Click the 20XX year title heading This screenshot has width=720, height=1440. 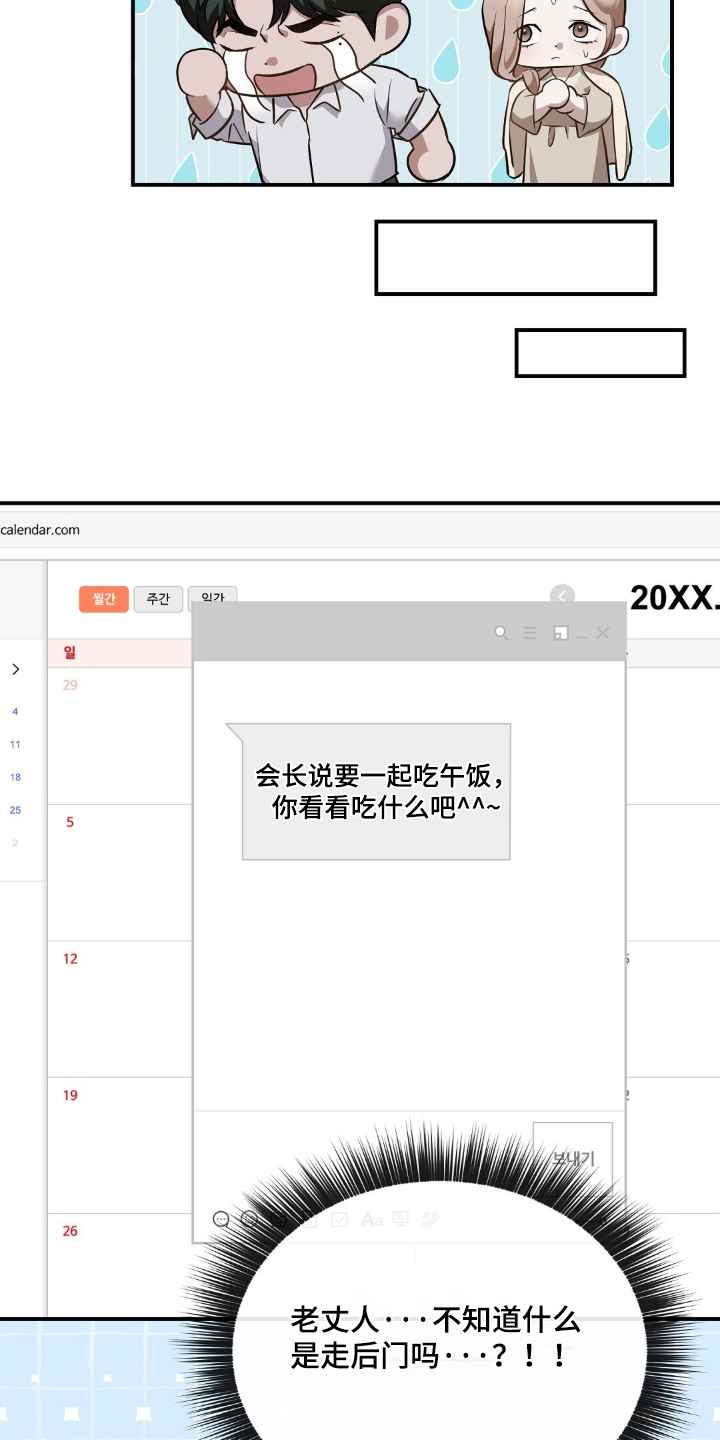pos(674,597)
